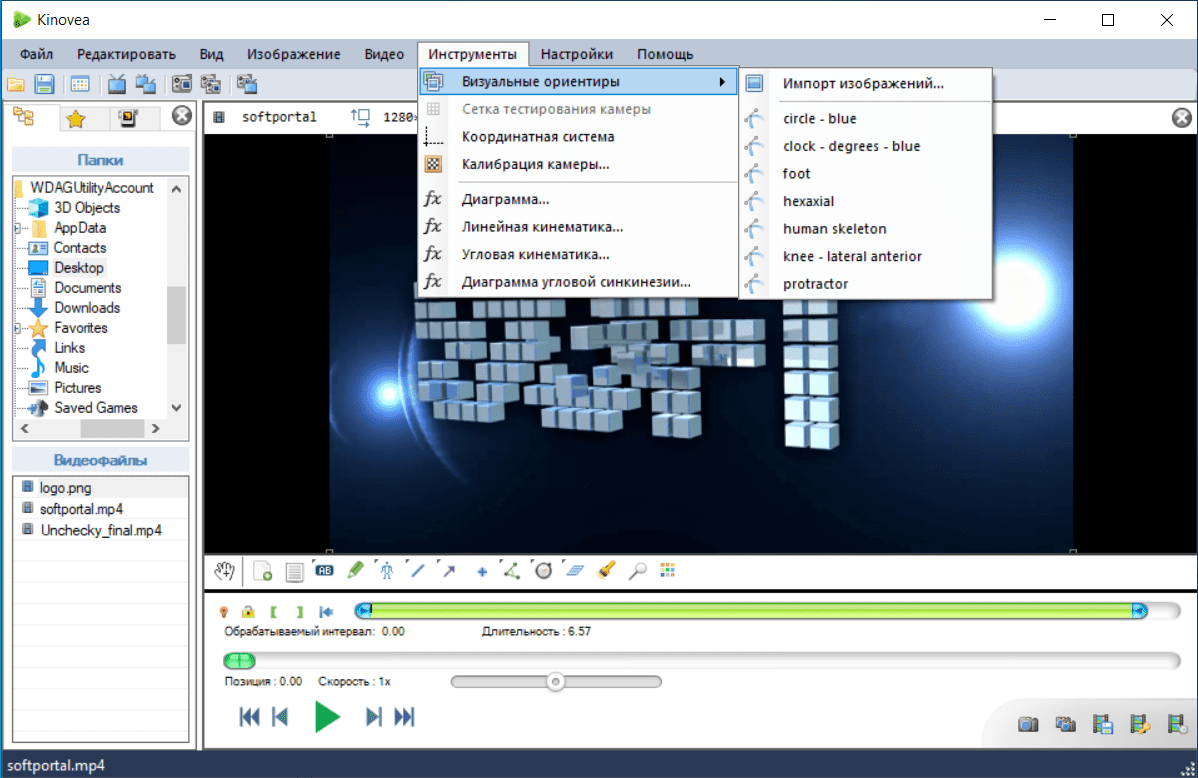Play the video
This screenshot has width=1198, height=778.
(327, 717)
